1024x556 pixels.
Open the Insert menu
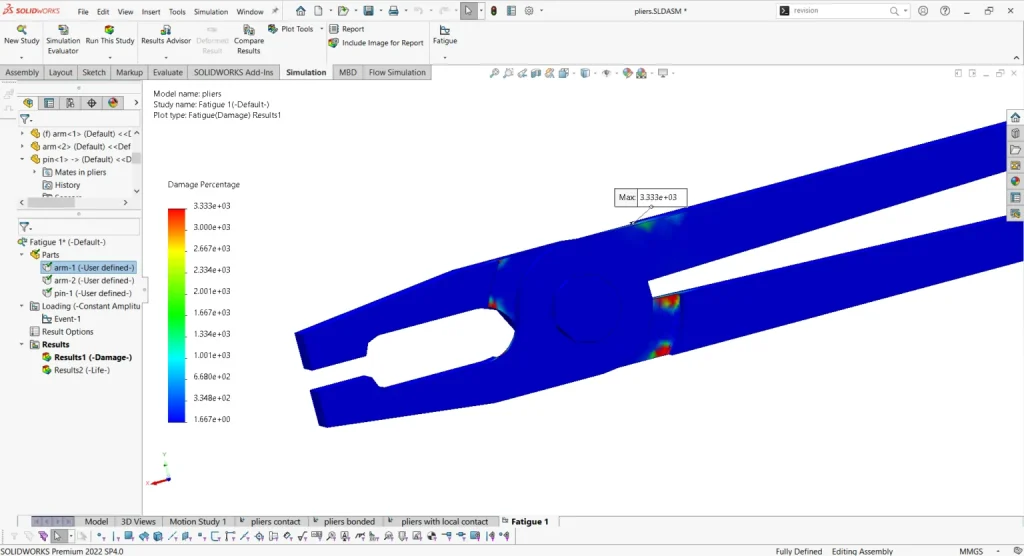click(151, 12)
